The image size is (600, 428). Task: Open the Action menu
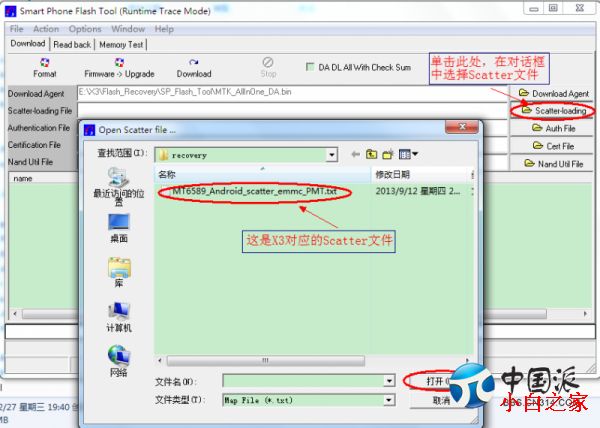(x=46, y=29)
